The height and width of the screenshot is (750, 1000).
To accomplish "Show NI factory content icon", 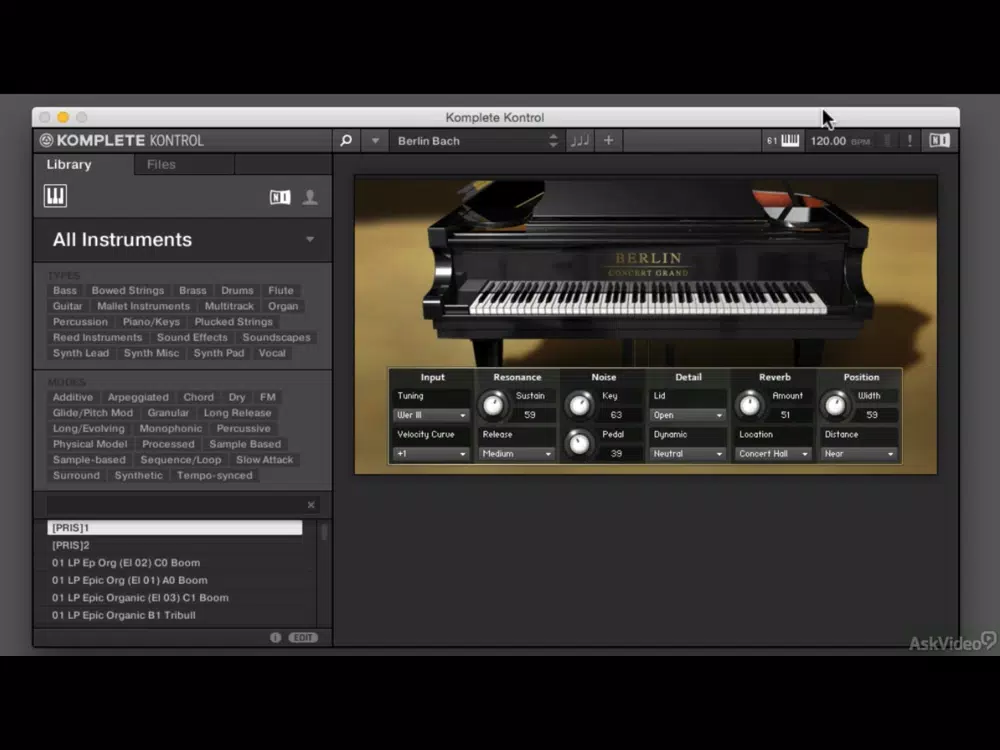I will point(280,197).
